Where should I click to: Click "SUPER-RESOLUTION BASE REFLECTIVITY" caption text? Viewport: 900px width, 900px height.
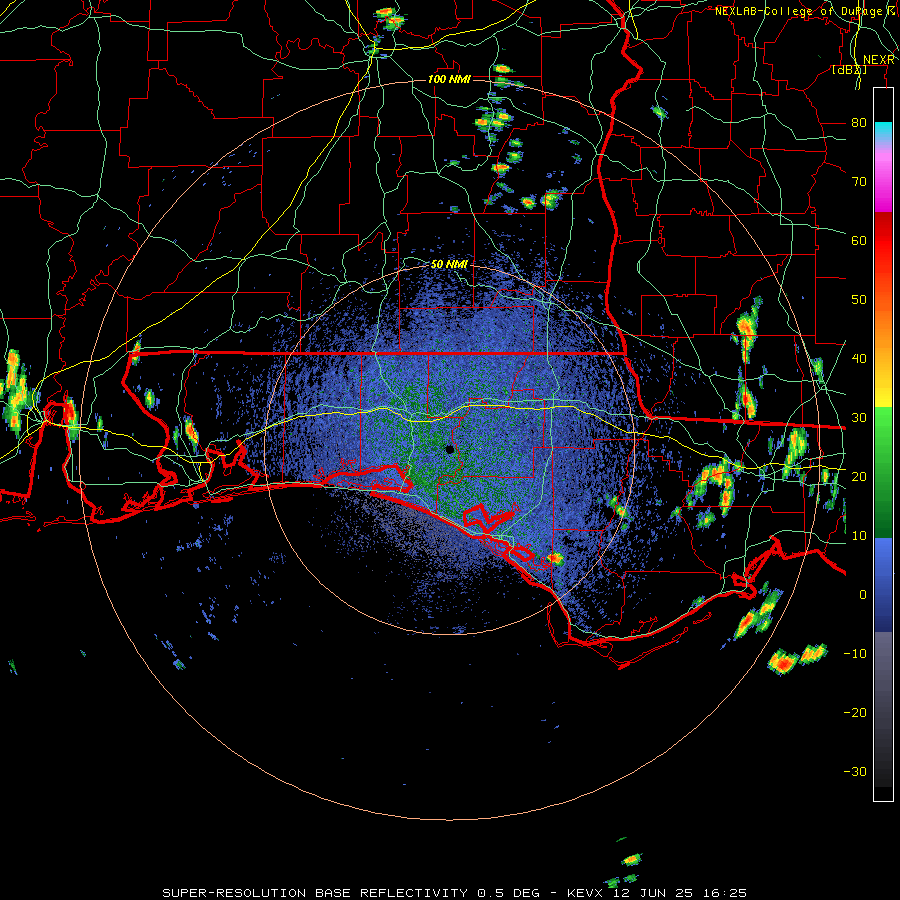click(315, 893)
